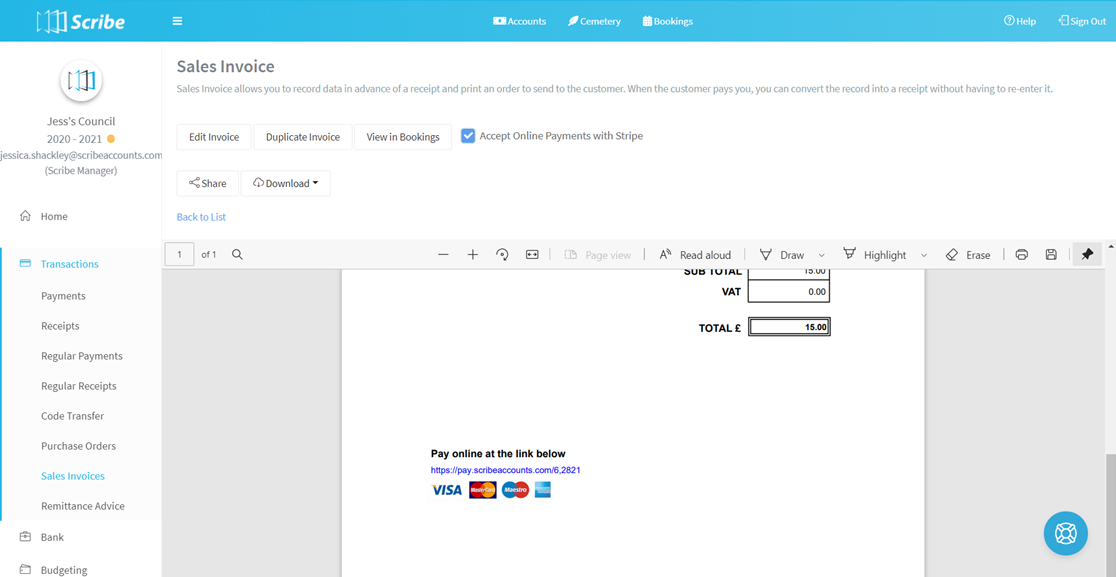Open the Help page
The height and width of the screenshot is (577, 1116).
1020,21
